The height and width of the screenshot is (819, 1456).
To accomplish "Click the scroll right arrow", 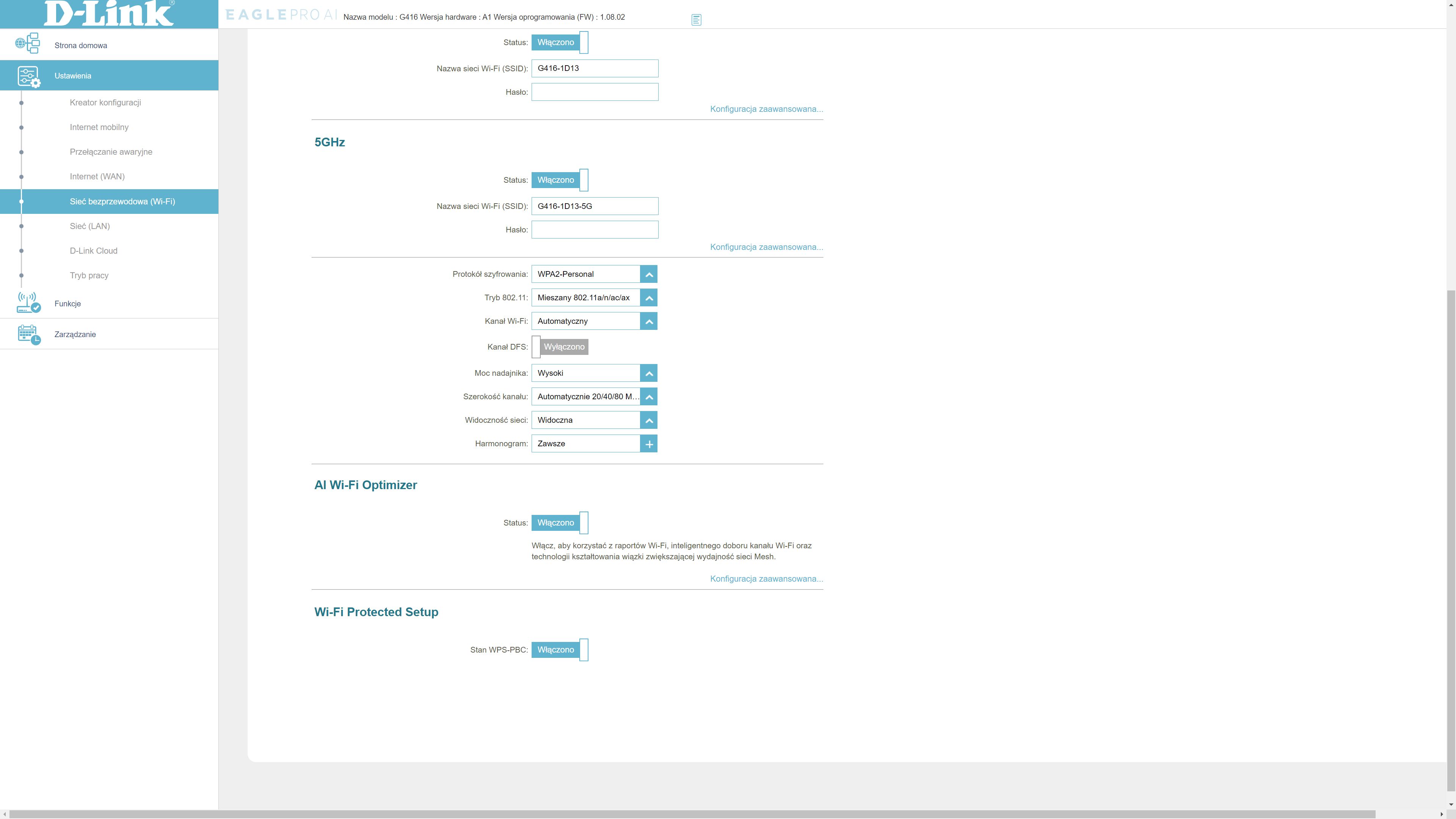I will click(1441, 814).
